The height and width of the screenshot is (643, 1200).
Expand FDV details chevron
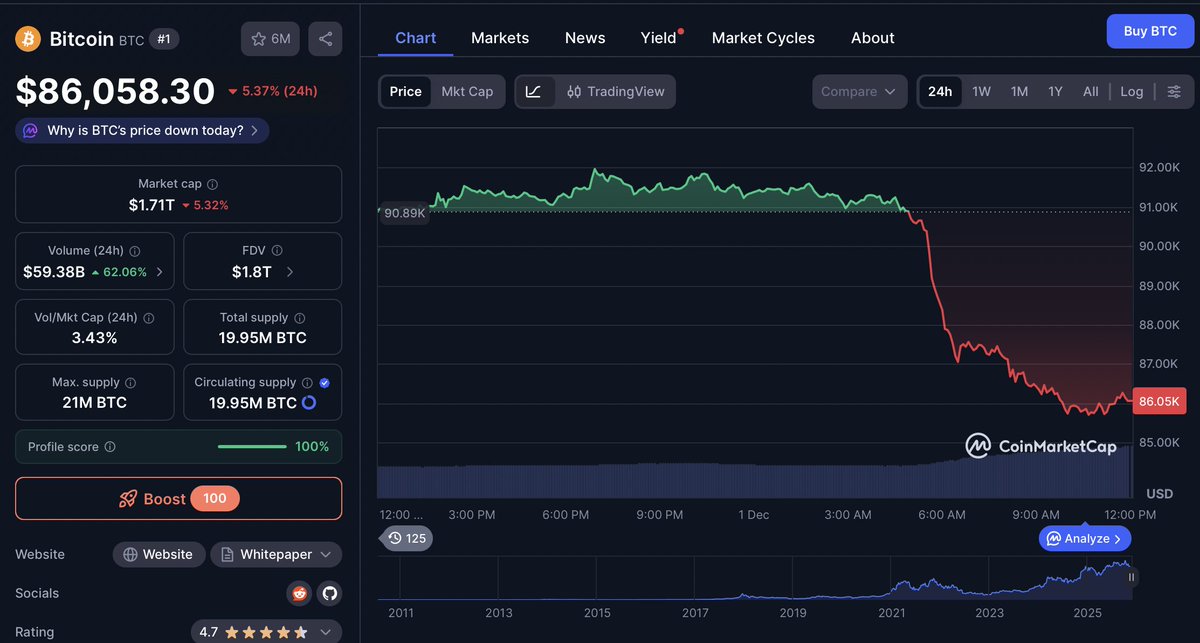point(290,272)
